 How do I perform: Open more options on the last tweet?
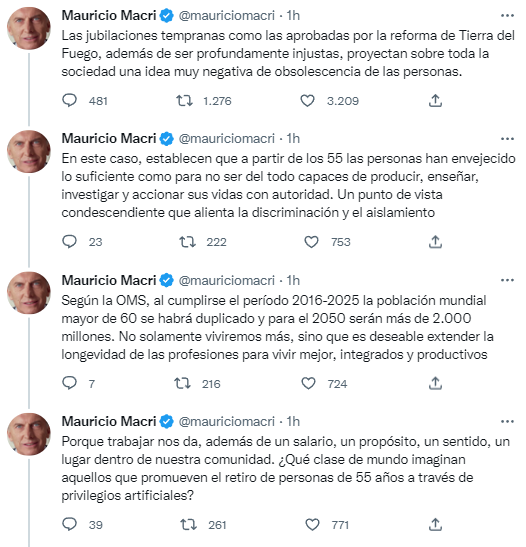(507, 422)
